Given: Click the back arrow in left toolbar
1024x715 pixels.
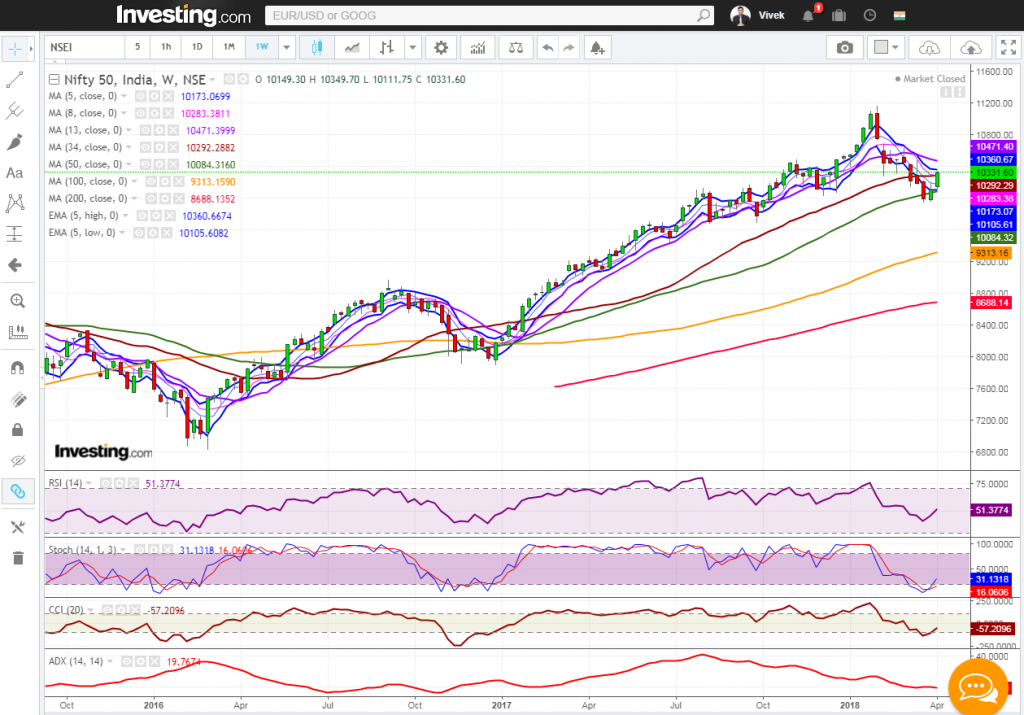Looking at the screenshot, I should (14, 265).
